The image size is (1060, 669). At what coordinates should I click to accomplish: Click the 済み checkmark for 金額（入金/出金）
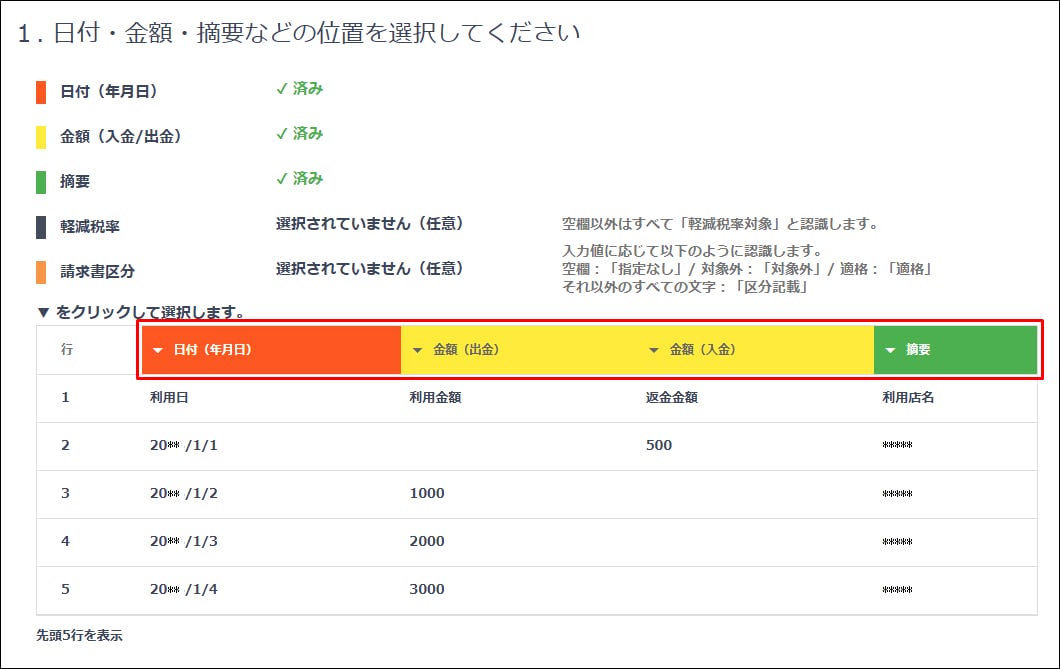[299, 134]
